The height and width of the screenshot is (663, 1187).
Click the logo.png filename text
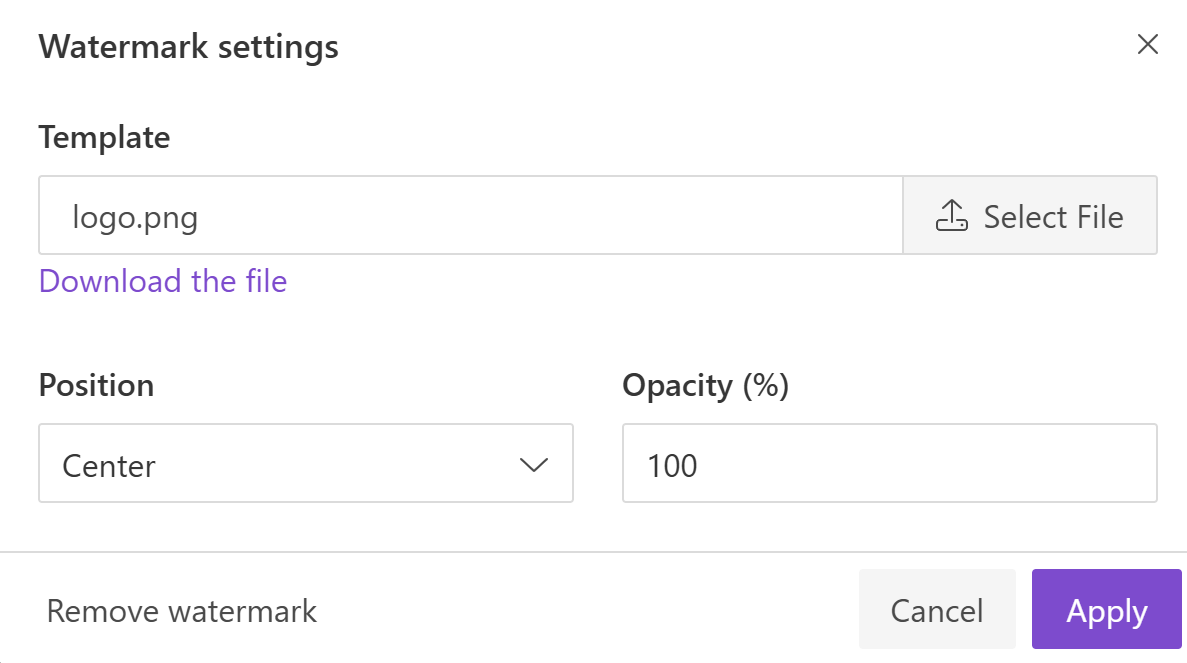click(135, 217)
